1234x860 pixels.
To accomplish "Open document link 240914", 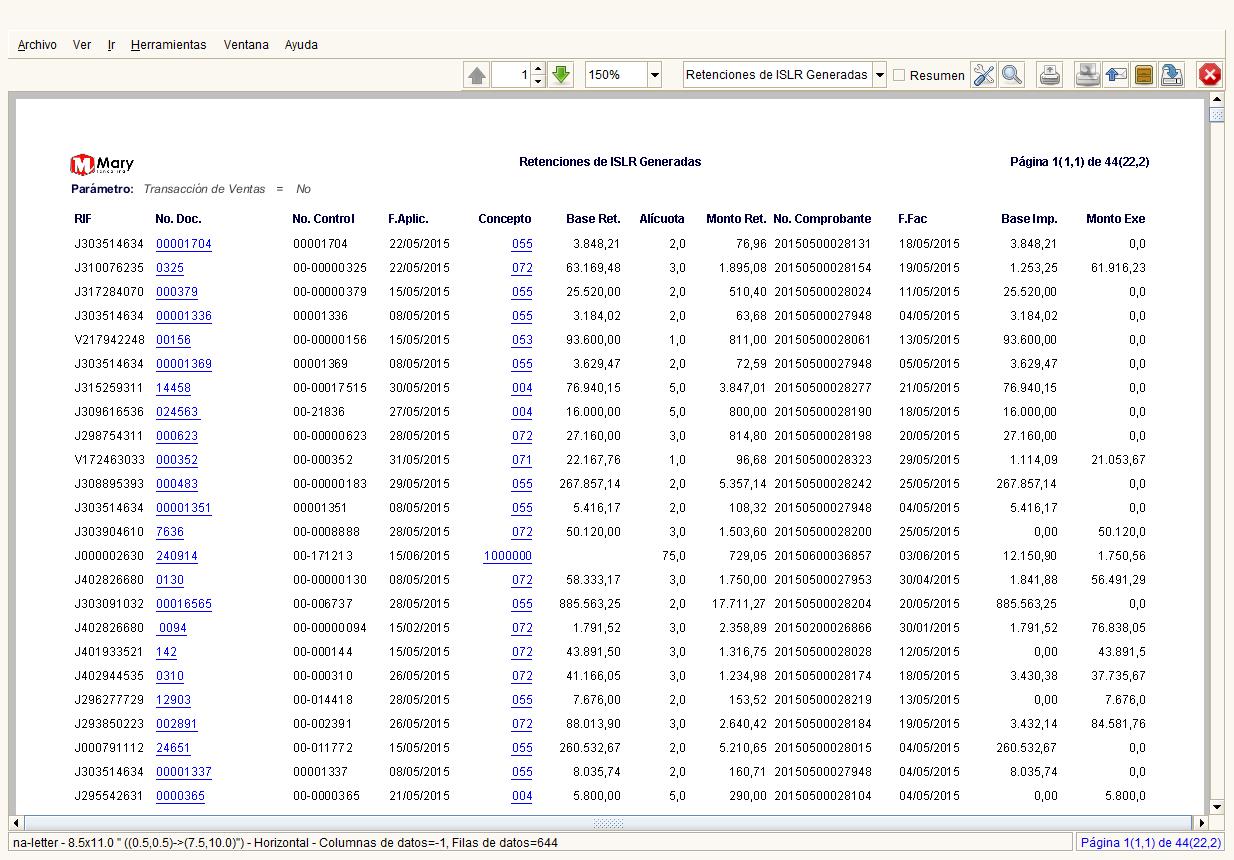I will (177, 556).
